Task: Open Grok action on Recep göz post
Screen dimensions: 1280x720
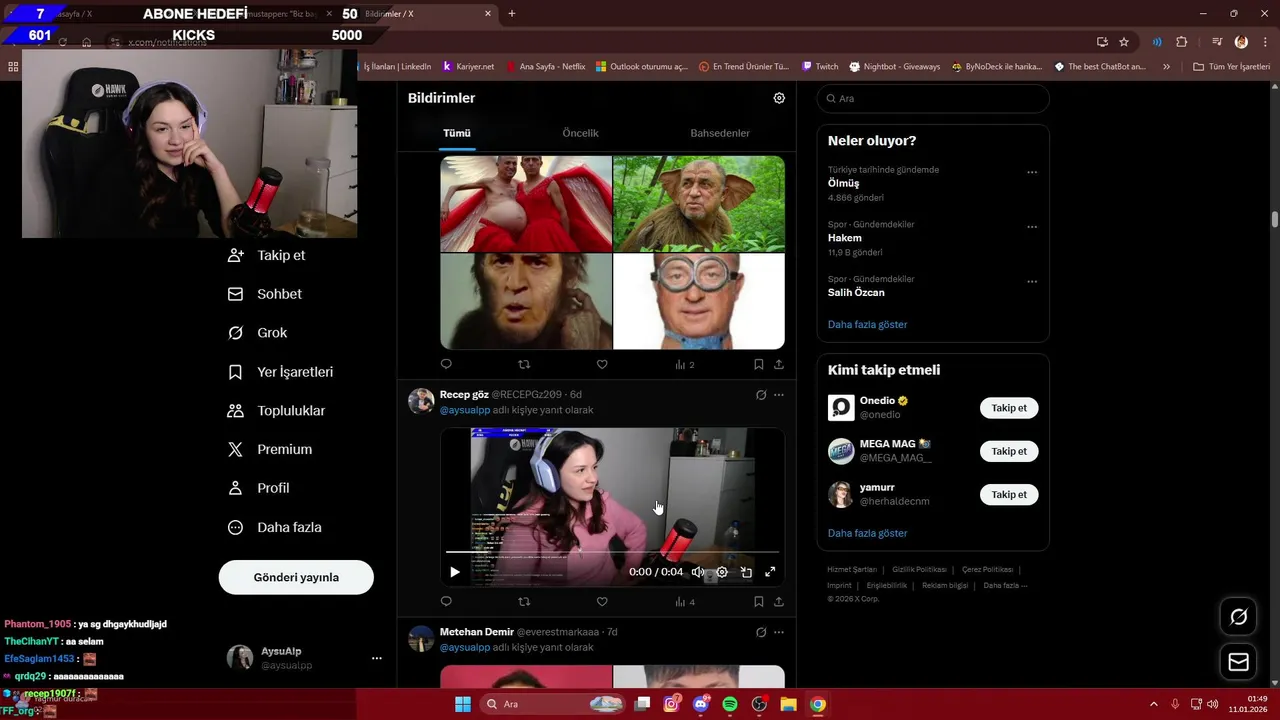Action: coord(761,395)
